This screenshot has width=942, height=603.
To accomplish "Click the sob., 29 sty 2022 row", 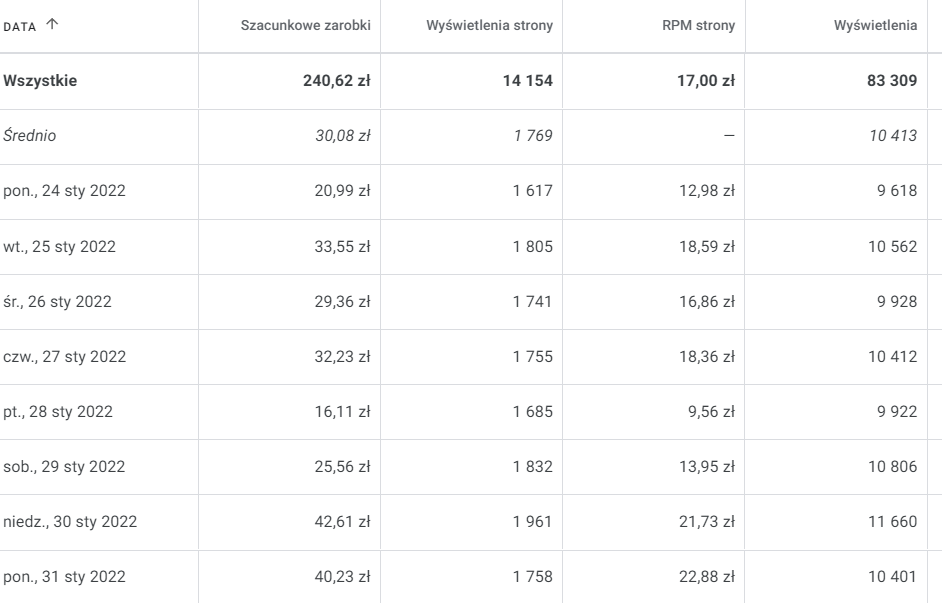I will point(62,466).
